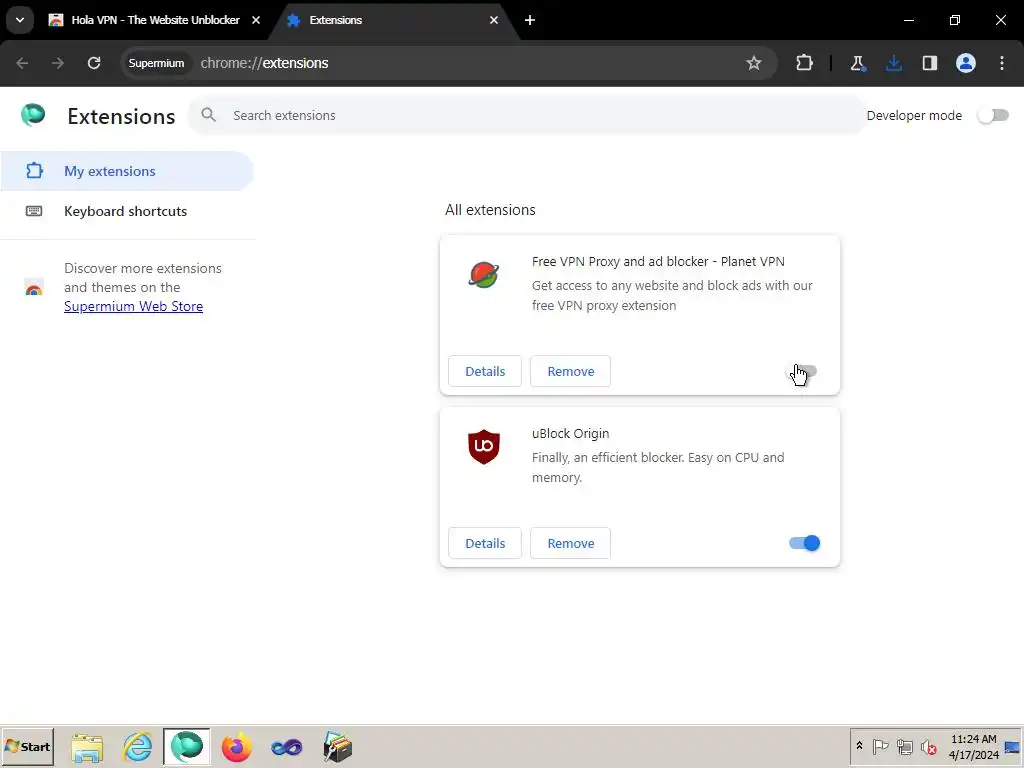
Task: Click the uBlock Origin shield icon
Action: coord(484,447)
